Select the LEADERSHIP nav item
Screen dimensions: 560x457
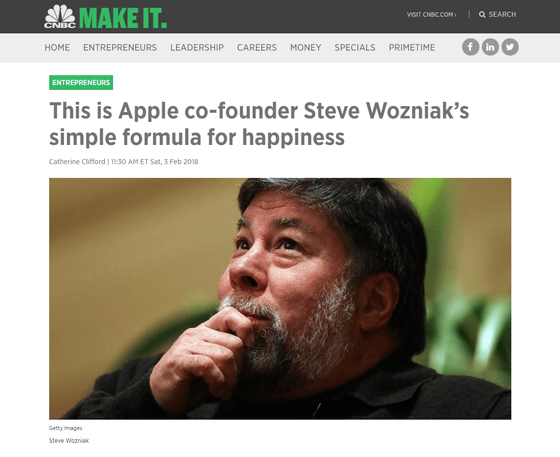coord(197,47)
